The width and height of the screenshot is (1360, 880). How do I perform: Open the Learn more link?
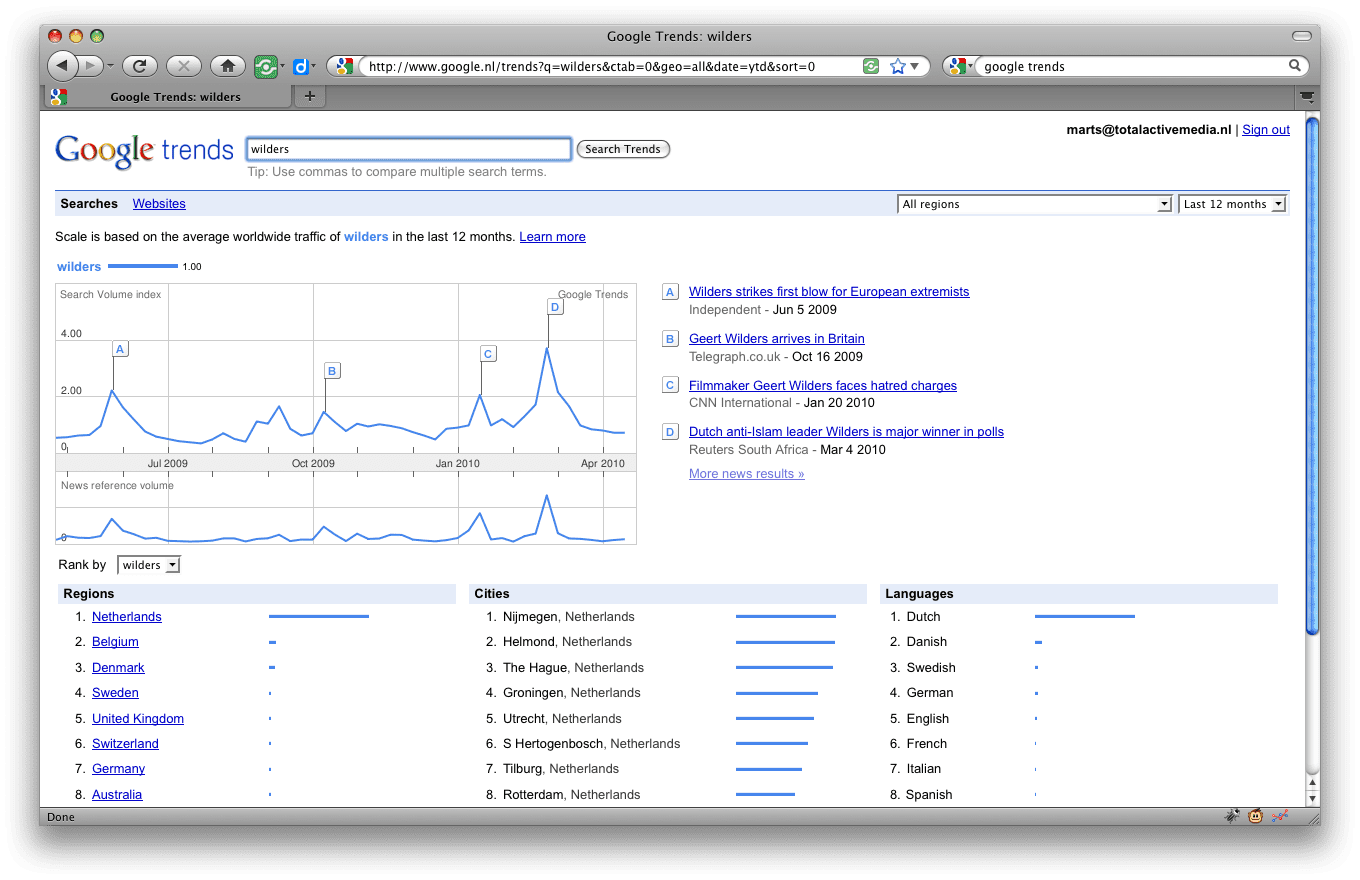552,237
